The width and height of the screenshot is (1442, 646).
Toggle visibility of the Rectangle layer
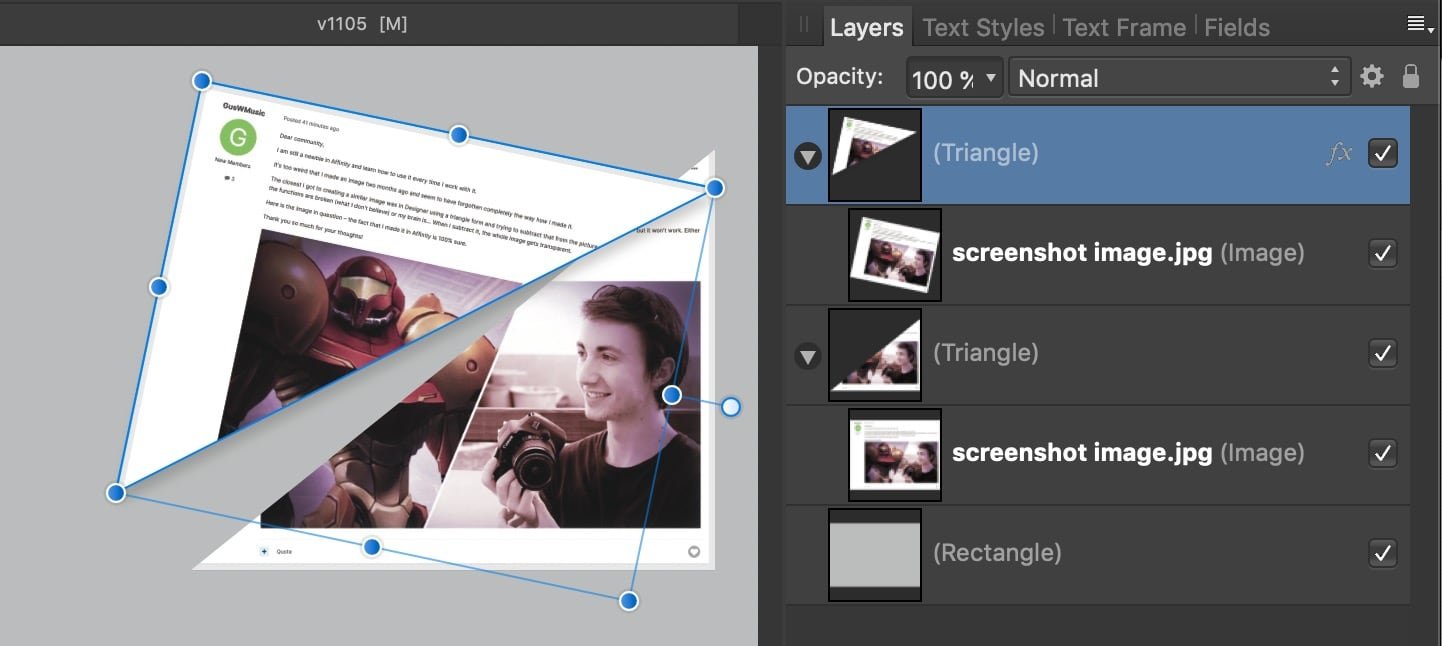pyautogui.click(x=1383, y=553)
